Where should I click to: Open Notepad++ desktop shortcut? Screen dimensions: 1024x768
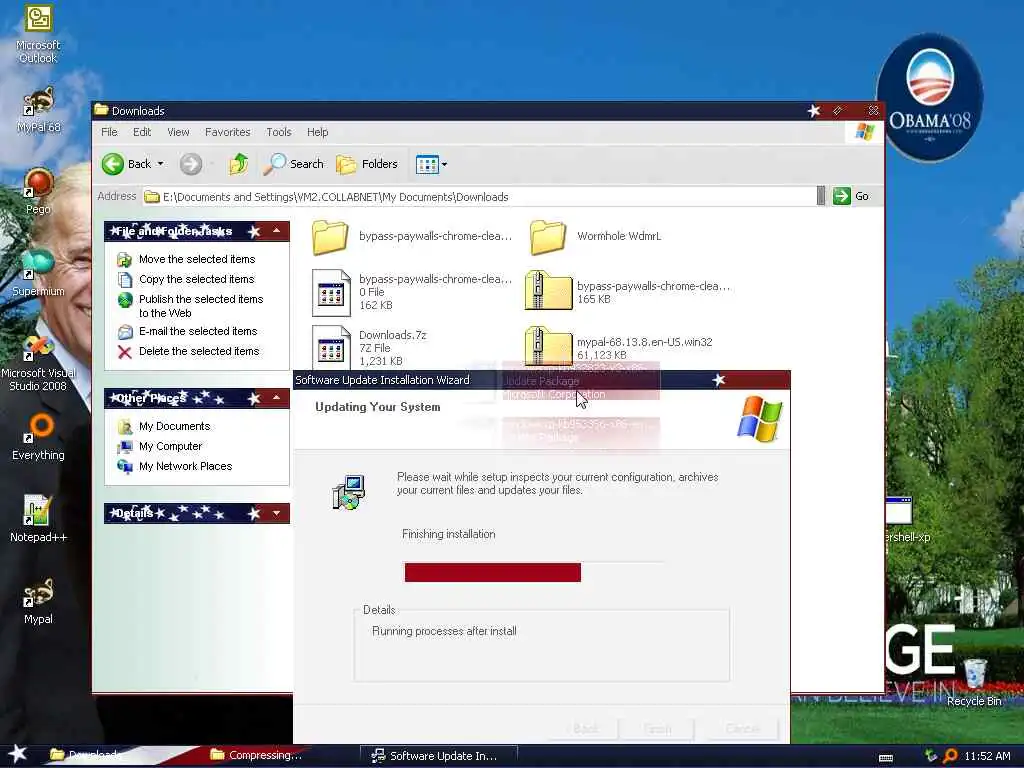(38, 519)
